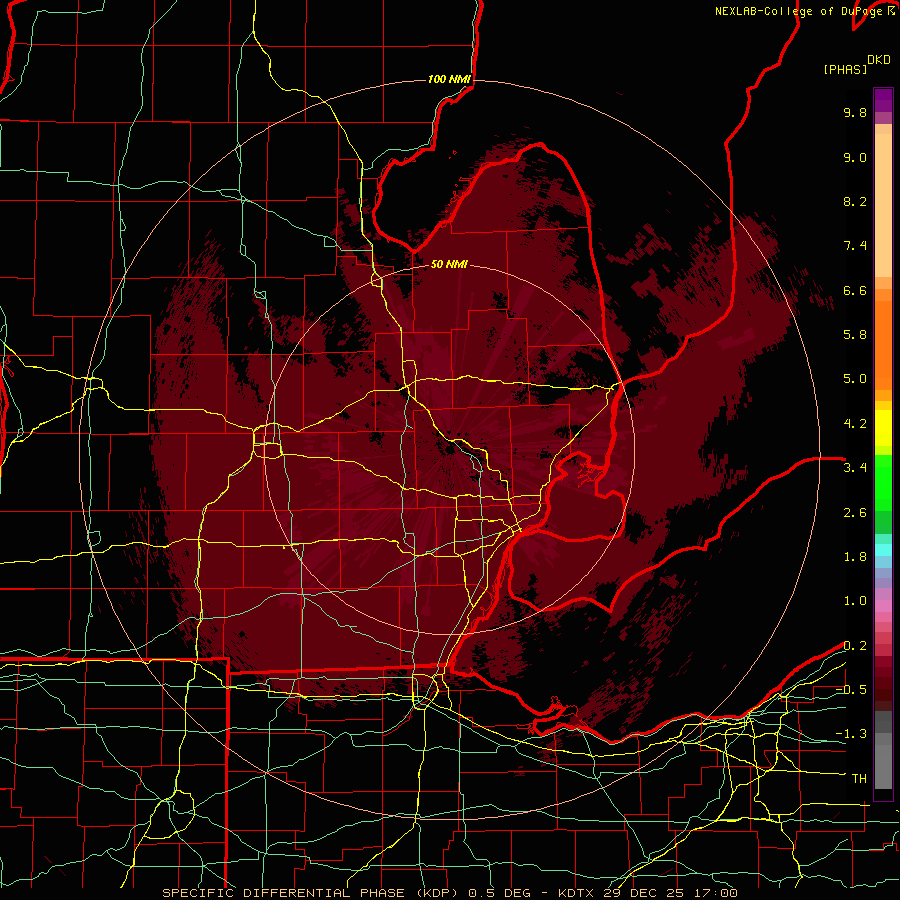Click the 1.0 scale value
Screen dimensions: 900x900
coord(855,601)
